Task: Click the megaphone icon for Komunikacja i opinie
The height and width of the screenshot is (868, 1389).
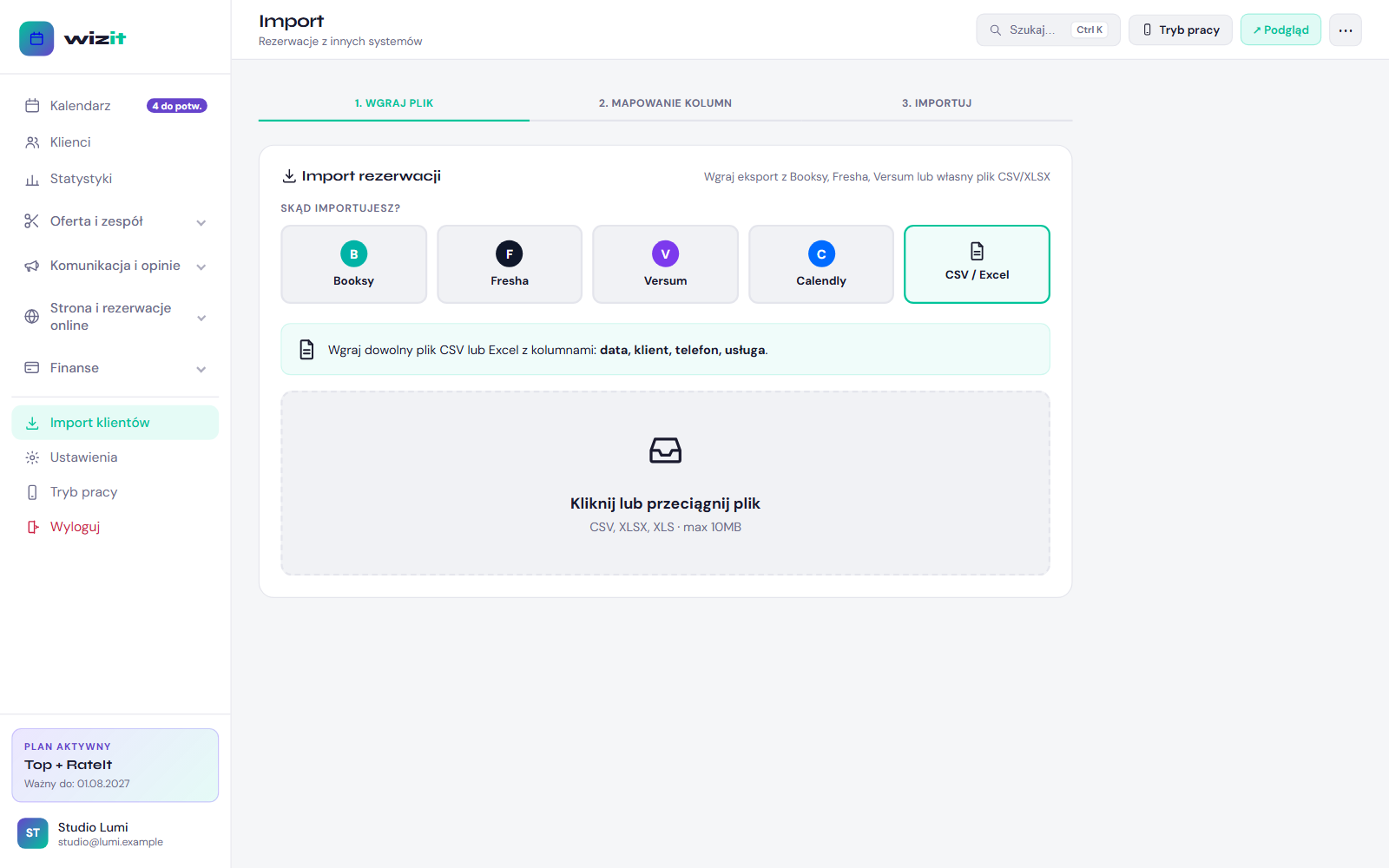Action: tap(32, 266)
